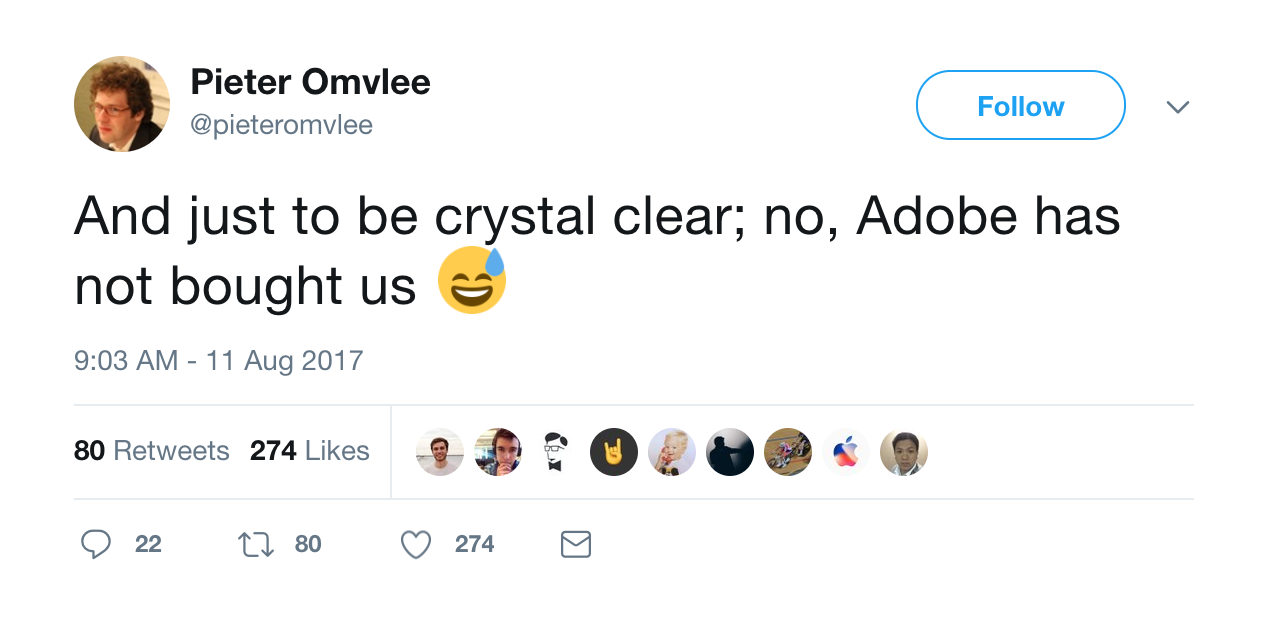View the 80 Retweets list
Viewport: 1270px width, 618px height.
tap(151, 451)
